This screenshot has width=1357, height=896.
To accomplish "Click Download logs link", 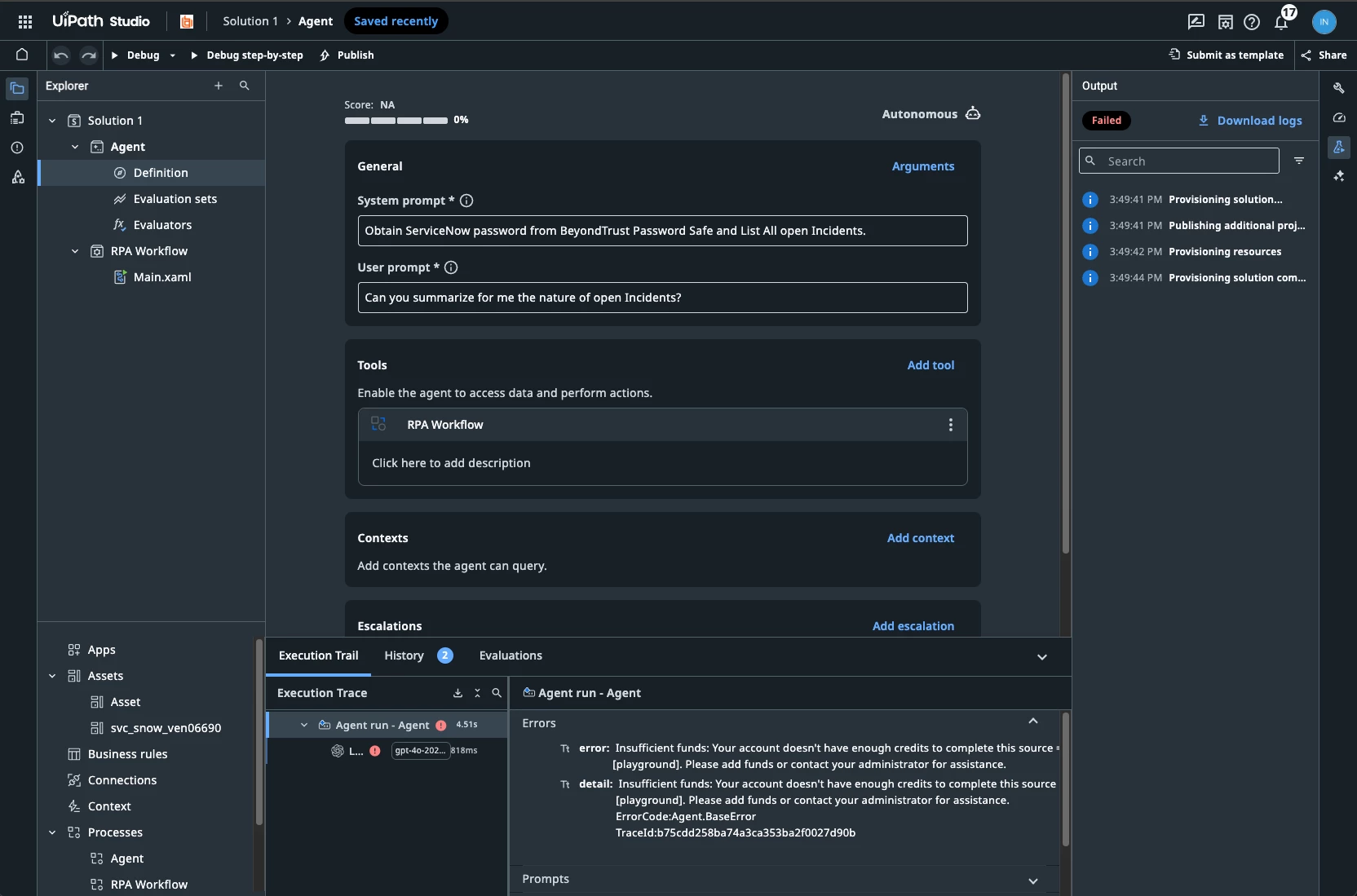I will (1250, 121).
